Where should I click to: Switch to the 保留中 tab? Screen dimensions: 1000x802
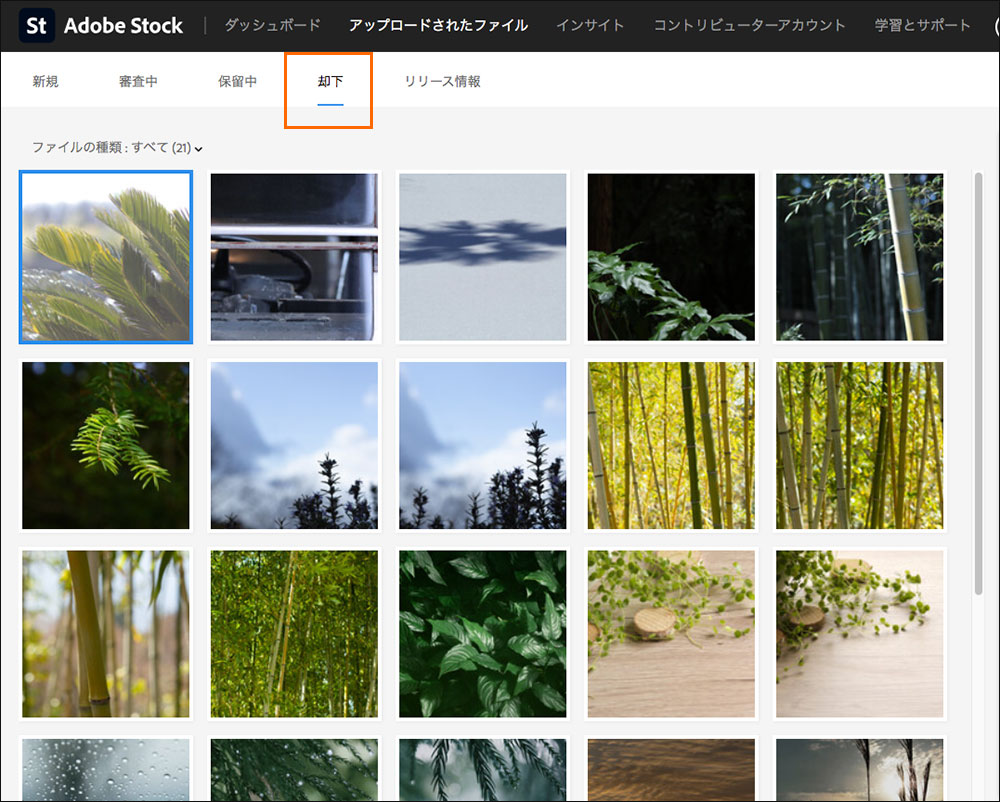click(237, 81)
